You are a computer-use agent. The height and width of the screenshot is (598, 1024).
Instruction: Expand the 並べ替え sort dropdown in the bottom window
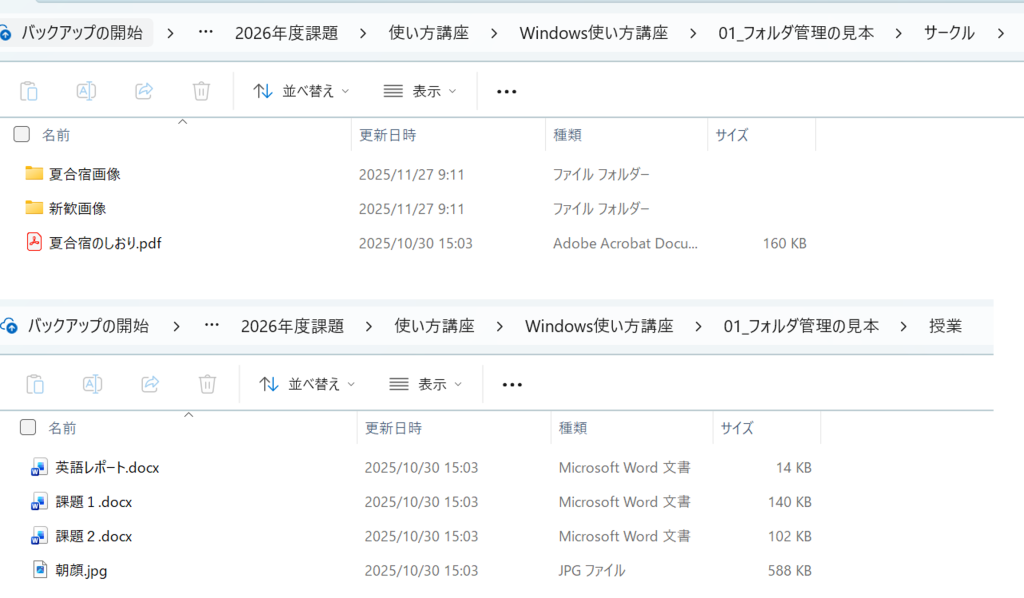[307, 384]
